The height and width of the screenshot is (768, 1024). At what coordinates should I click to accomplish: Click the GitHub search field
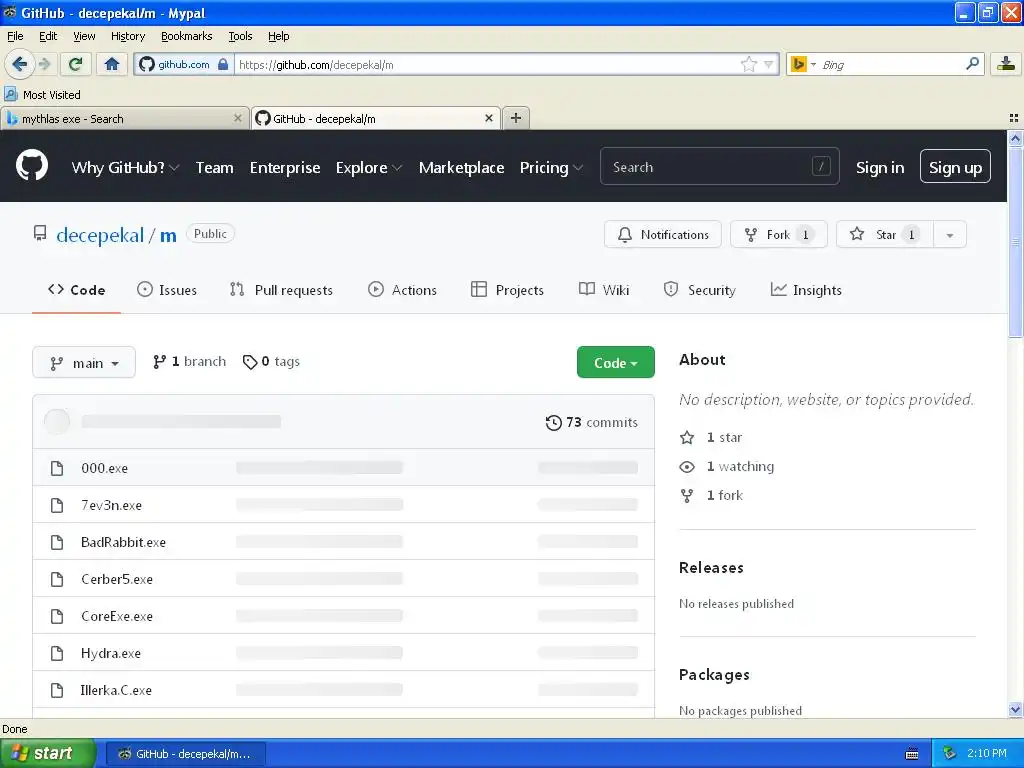coord(719,167)
